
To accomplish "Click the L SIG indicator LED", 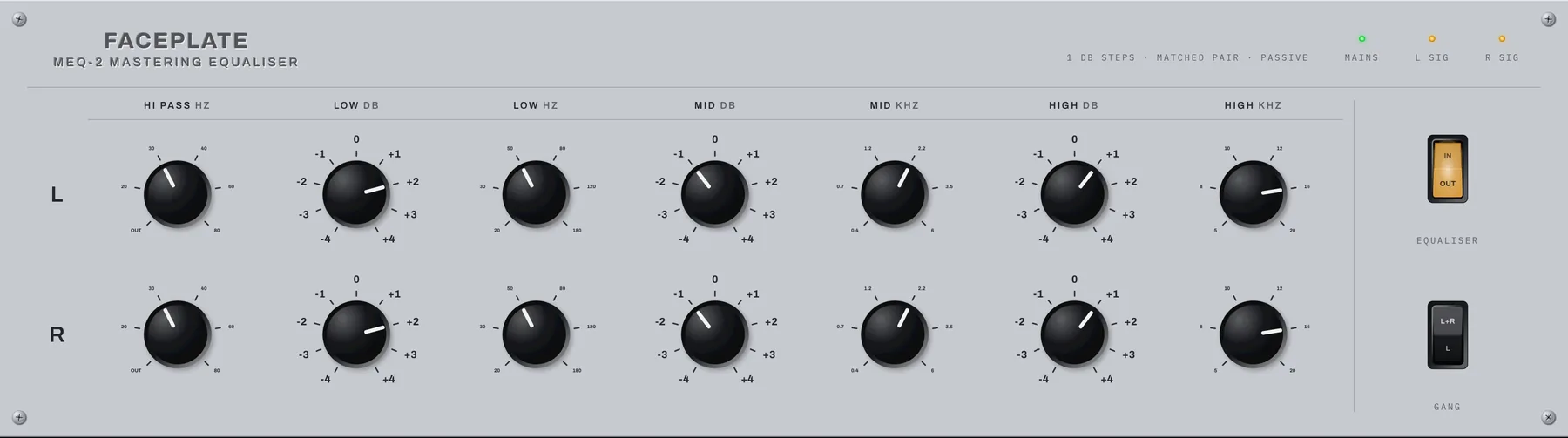I will click(x=1431, y=38).
